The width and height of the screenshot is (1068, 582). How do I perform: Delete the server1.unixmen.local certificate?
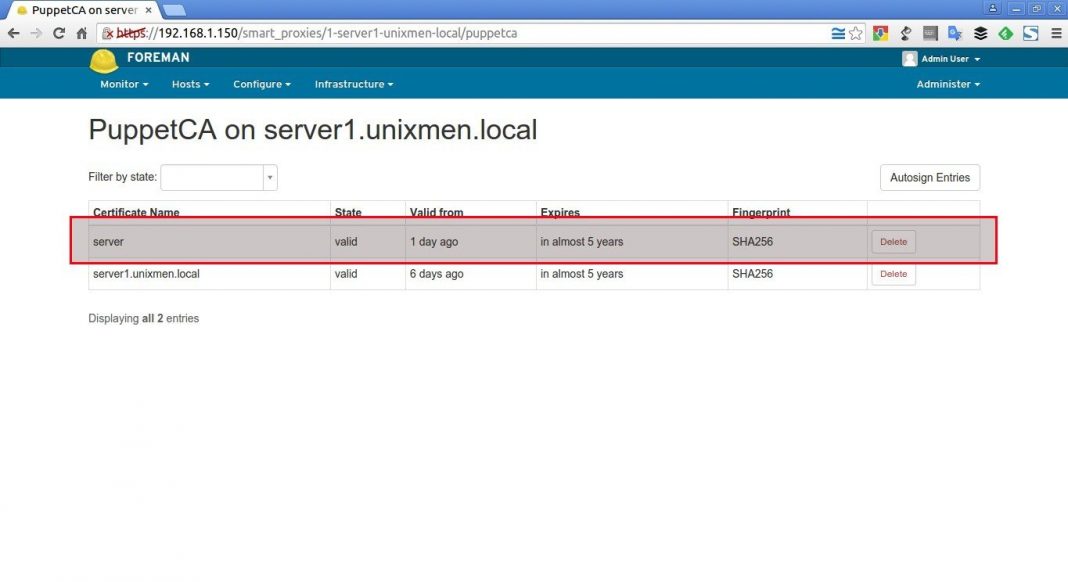coord(893,274)
